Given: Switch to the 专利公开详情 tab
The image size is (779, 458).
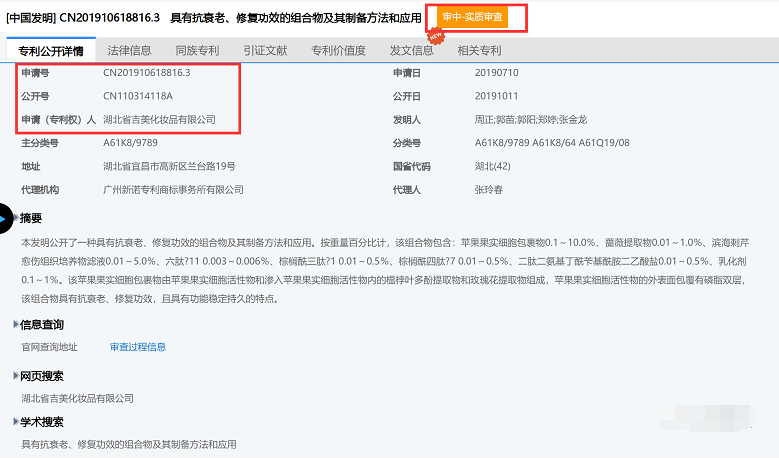Looking at the screenshot, I should point(50,51).
